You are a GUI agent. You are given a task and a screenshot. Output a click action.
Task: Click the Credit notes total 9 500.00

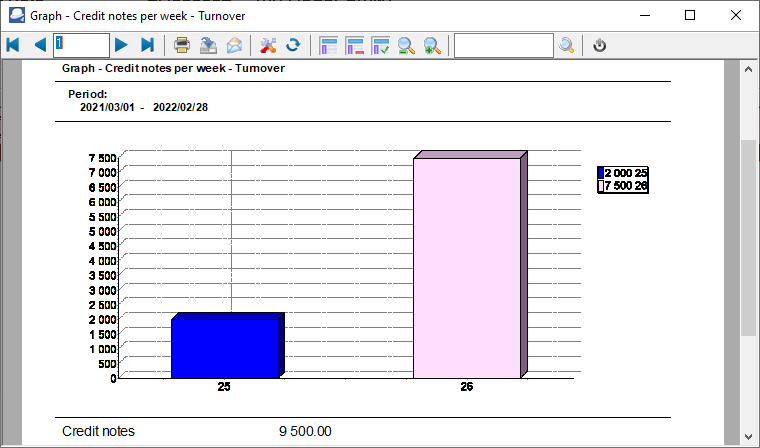(x=305, y=432)
